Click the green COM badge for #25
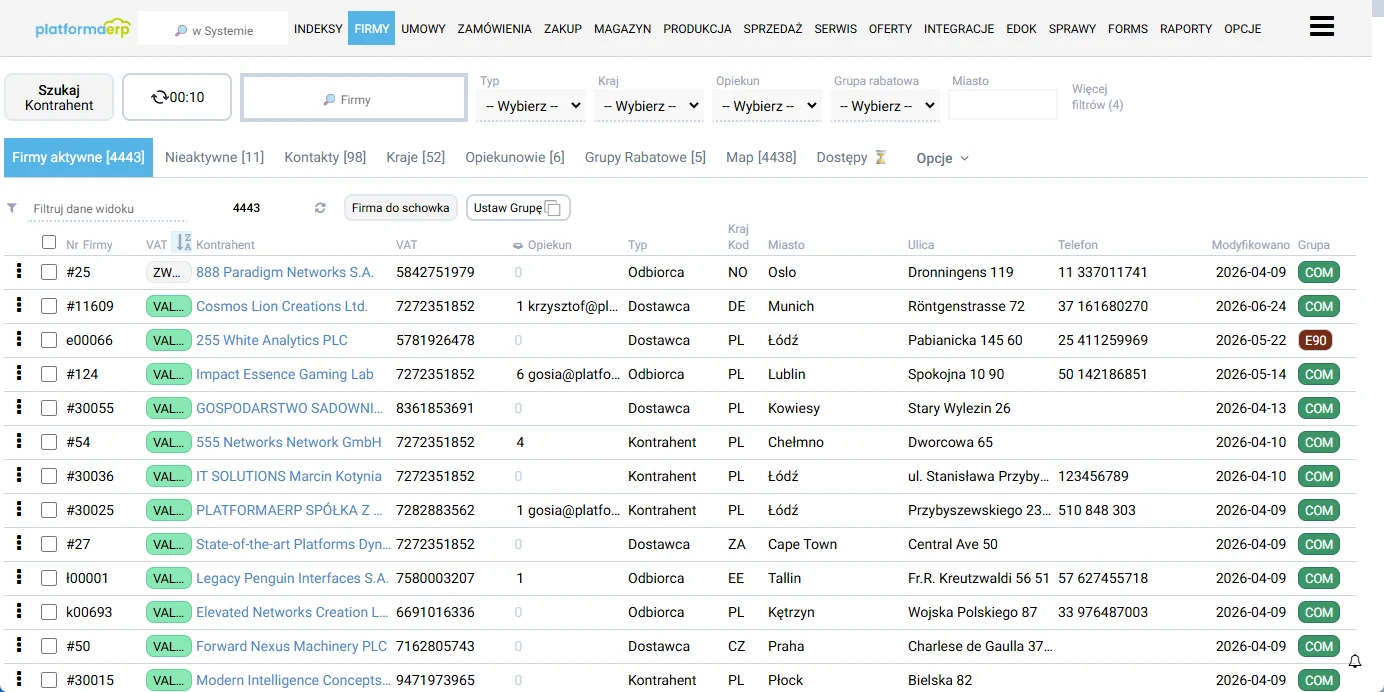Image resolution: width=1384 pixels, height=692 pixels. pyautogui.click(x=1319, y=272)
